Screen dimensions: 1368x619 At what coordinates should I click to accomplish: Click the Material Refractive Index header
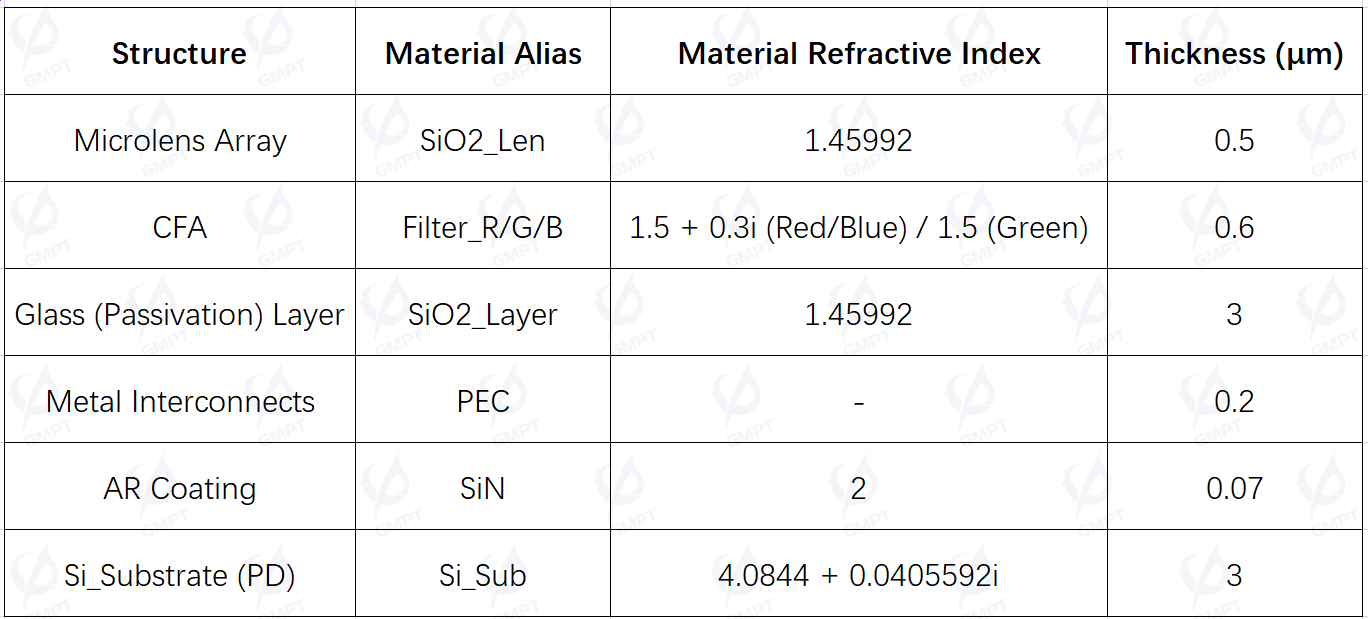[x=859, y=53]
